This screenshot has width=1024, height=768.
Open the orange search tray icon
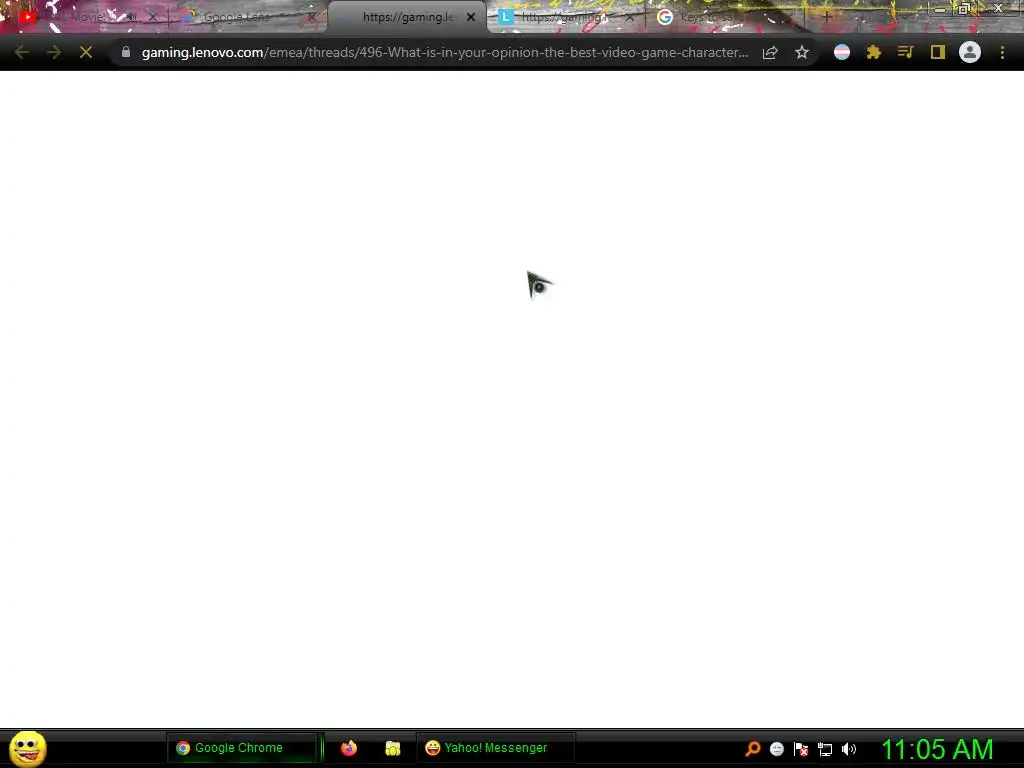[x=752, y=749]
